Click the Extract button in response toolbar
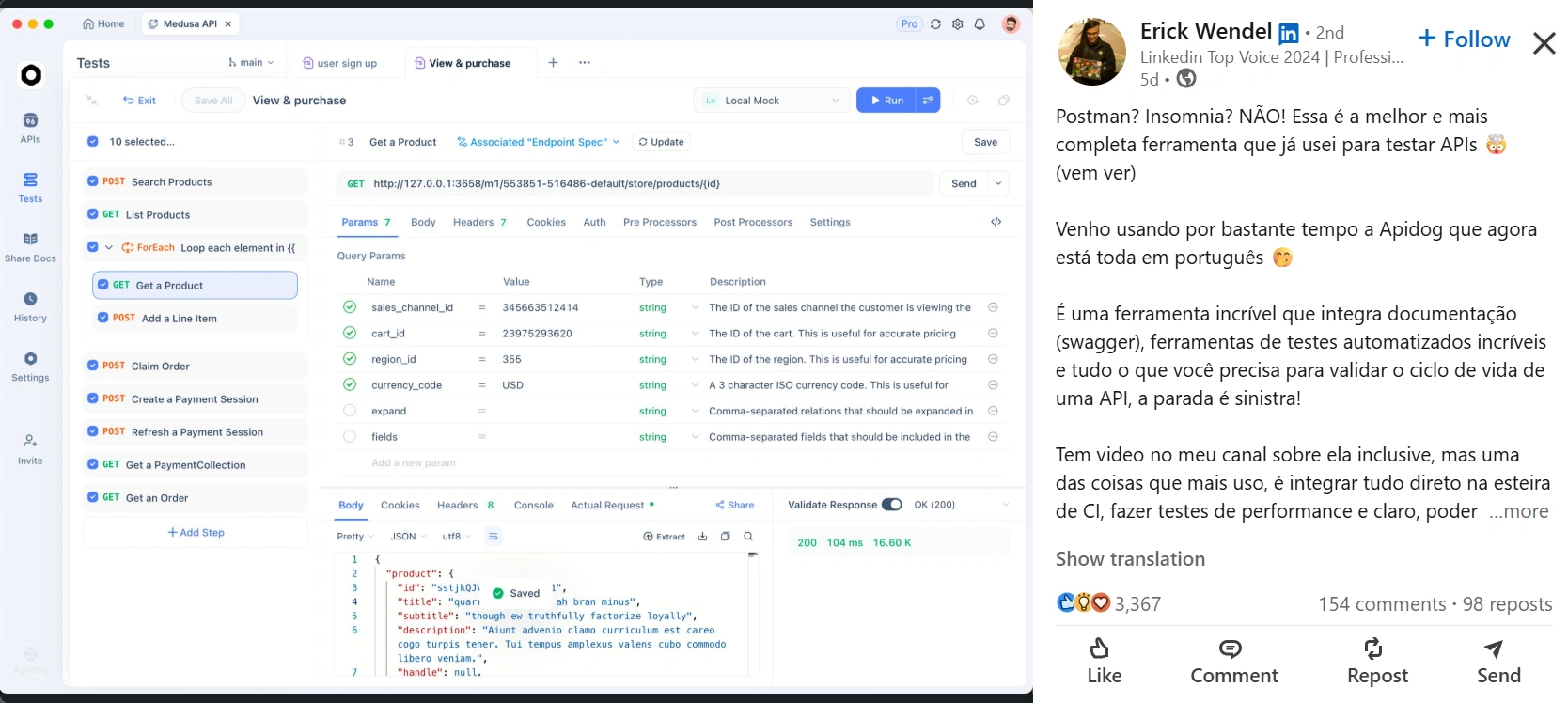 coord(665,537)
